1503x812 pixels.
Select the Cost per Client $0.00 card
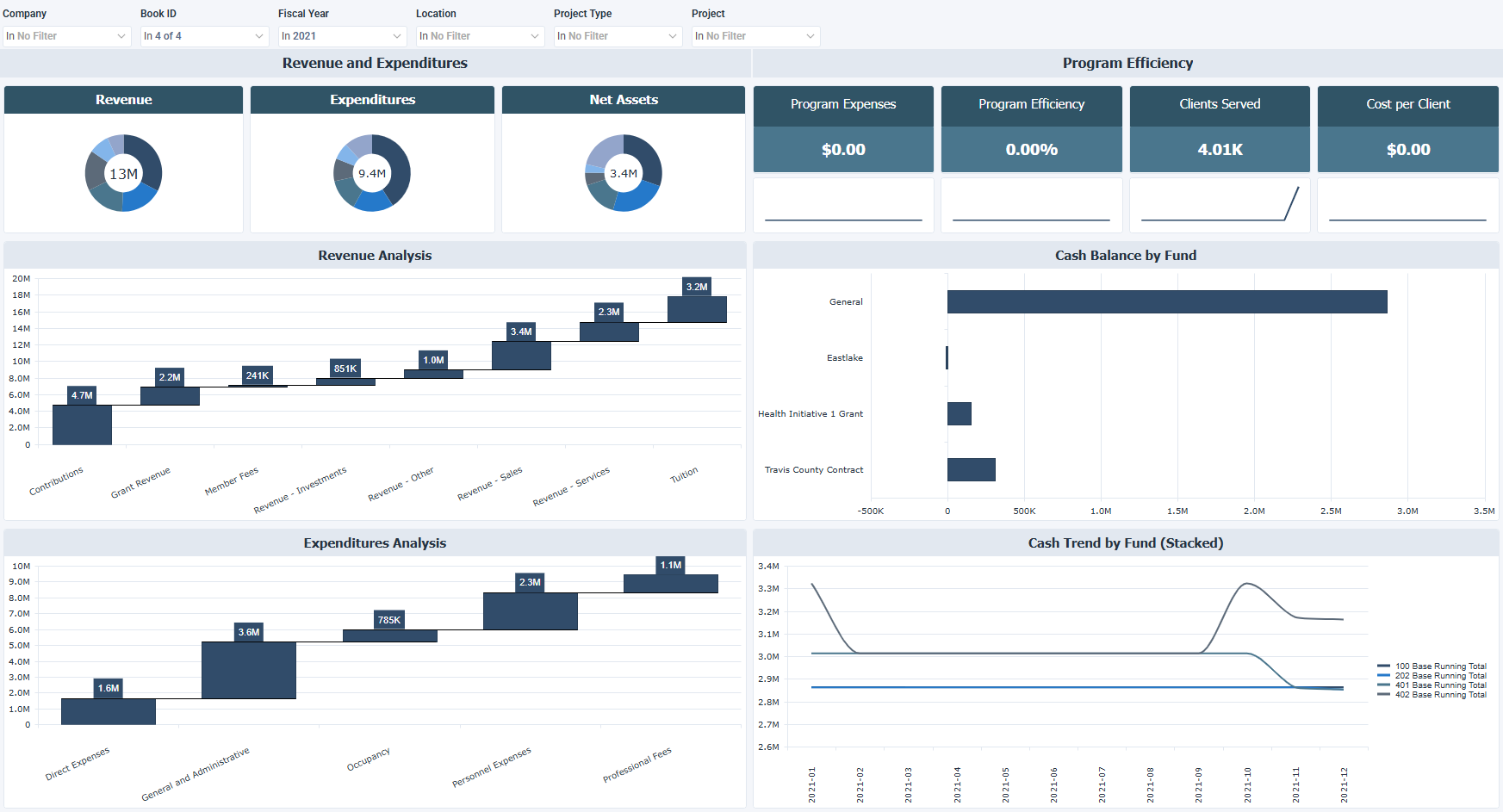tap(1407, 129)
